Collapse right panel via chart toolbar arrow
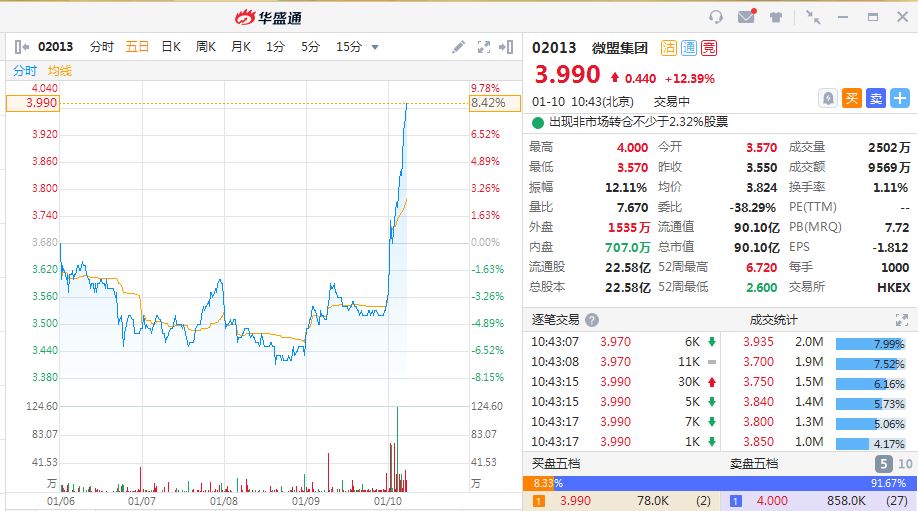Screen dimensions: 918x511 coord(507,47)
